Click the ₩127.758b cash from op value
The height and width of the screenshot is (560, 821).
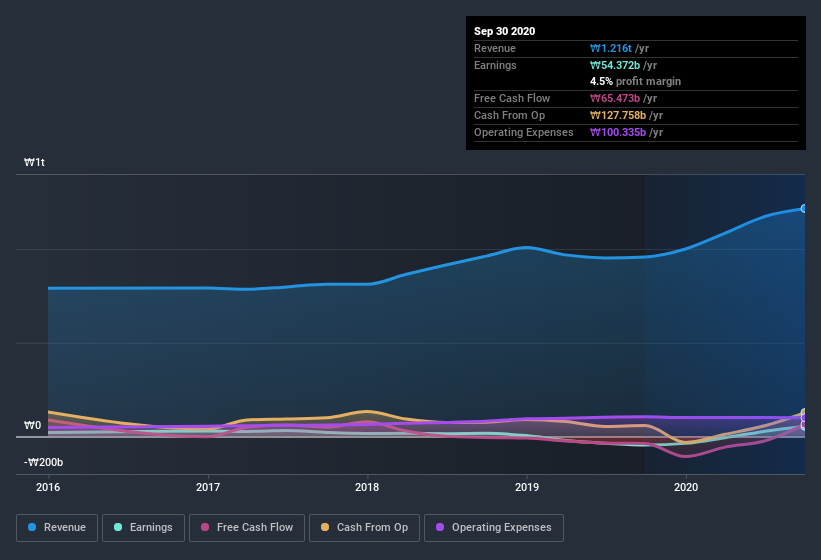618,115
